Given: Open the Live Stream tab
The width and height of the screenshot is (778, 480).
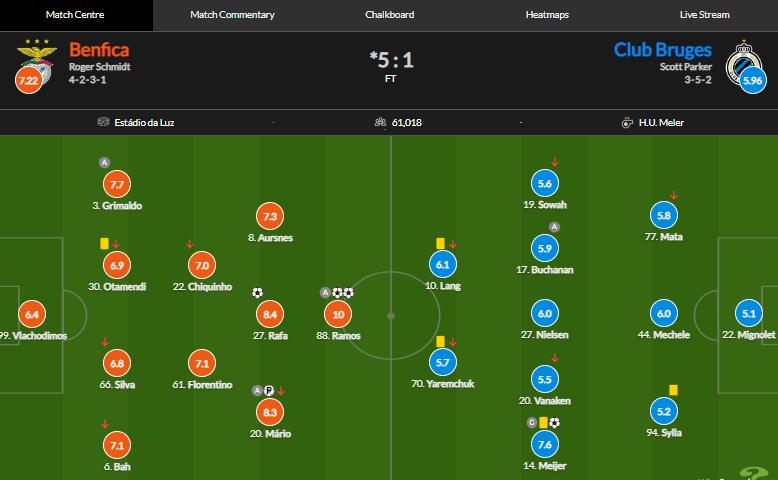Looking at the screenshot, I should pos(704,15).
